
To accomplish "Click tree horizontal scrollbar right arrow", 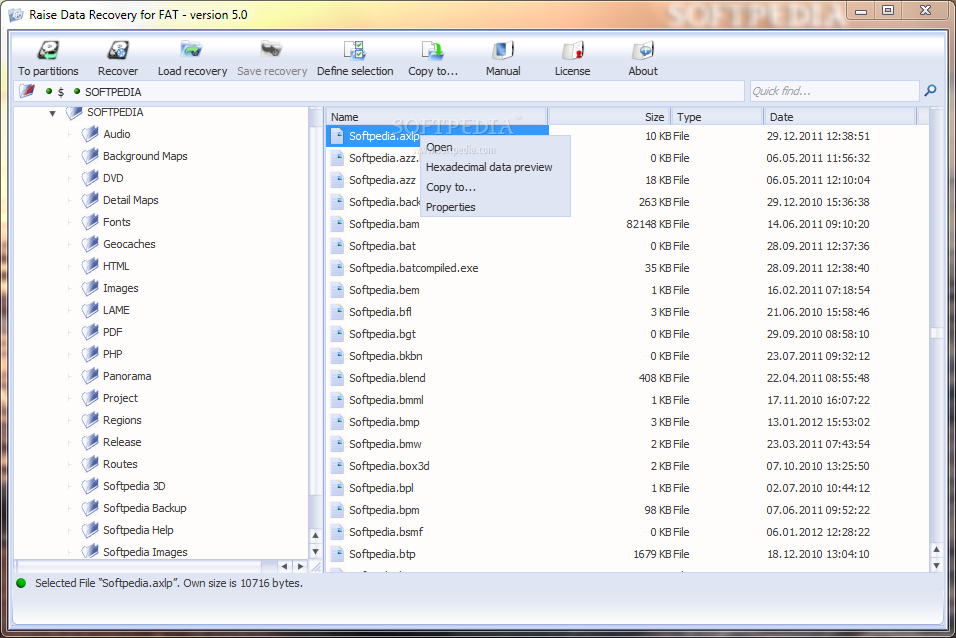I will click(300, 566).
